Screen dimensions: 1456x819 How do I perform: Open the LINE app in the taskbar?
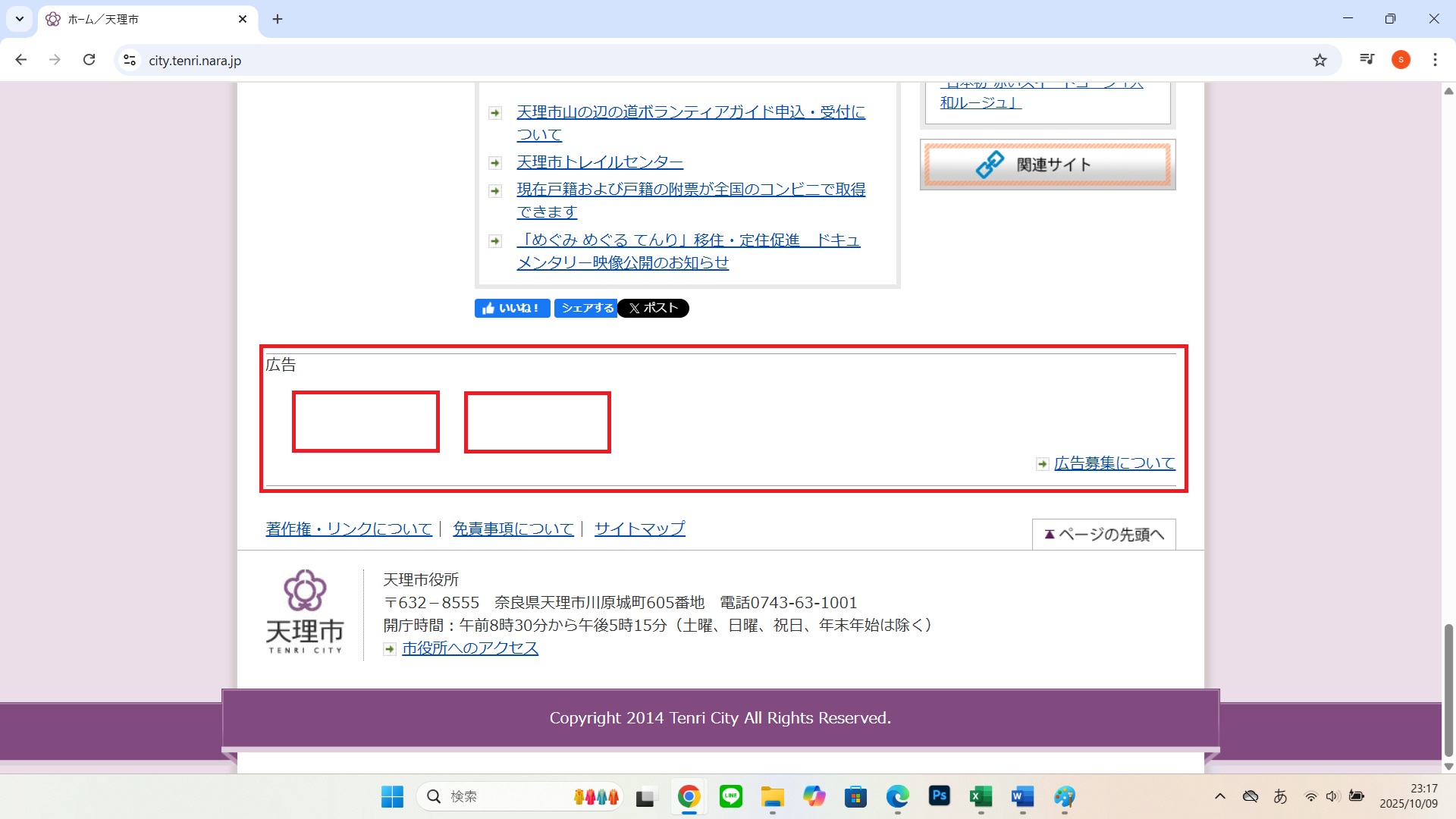click(x=730, y=796)
